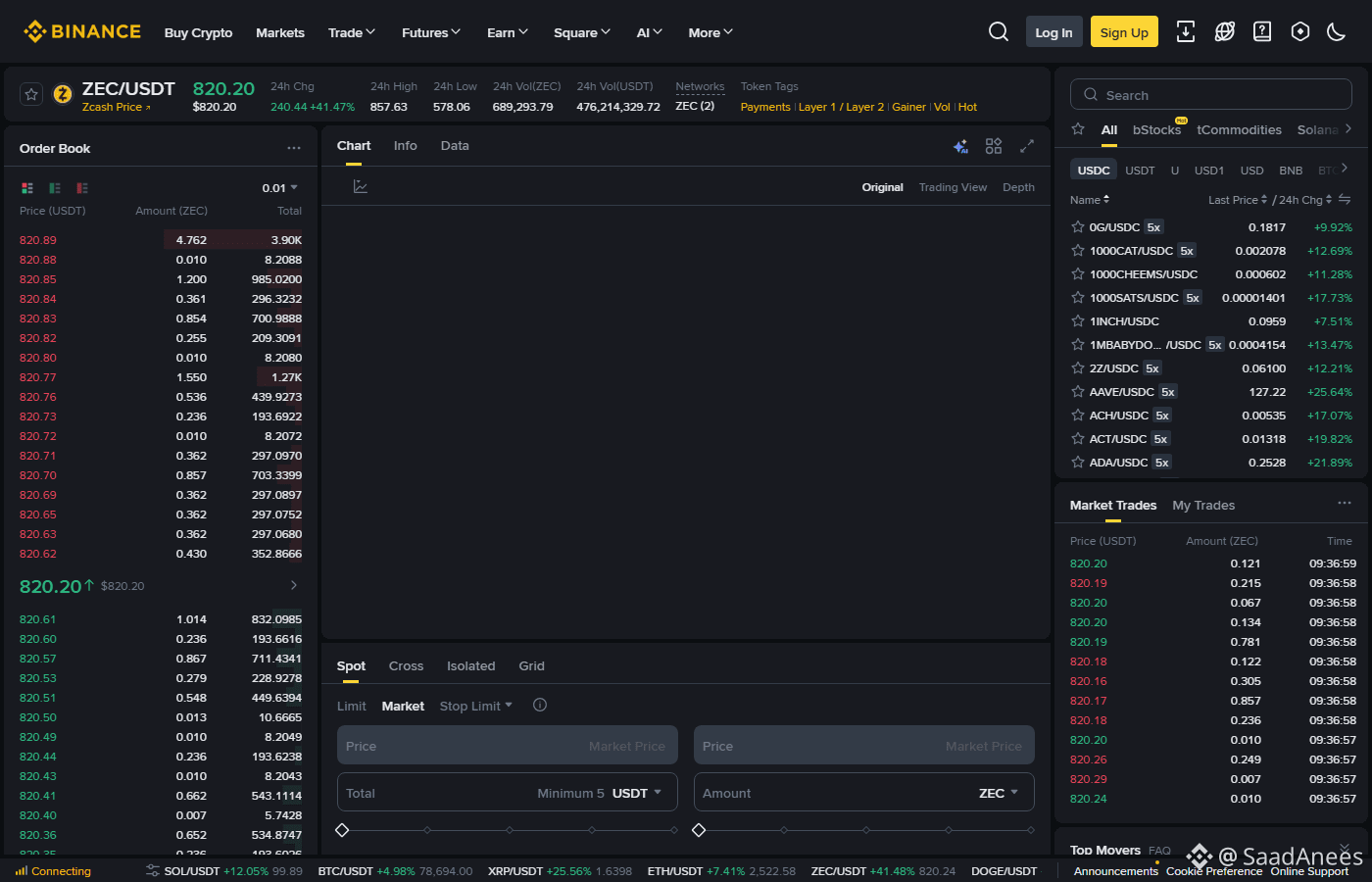Add ZEC/USDT to favorites star
Image resolution: width=1372 pixels, height=882 pixels.
click(31, 94)
